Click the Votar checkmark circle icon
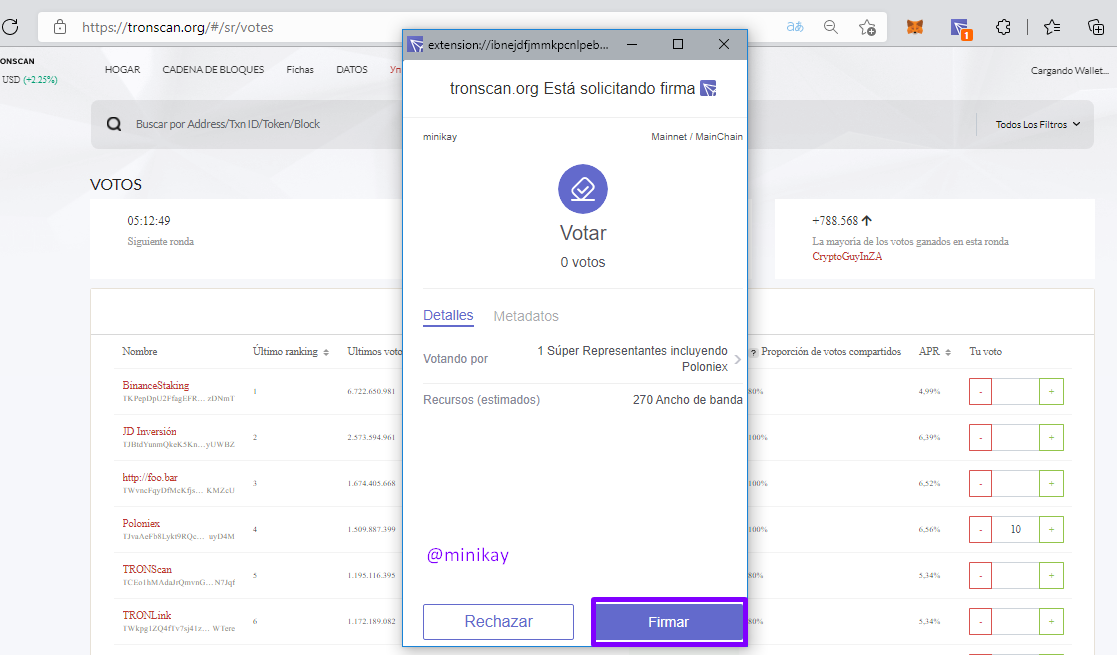The image size is (1117, 655). [583, 189]
